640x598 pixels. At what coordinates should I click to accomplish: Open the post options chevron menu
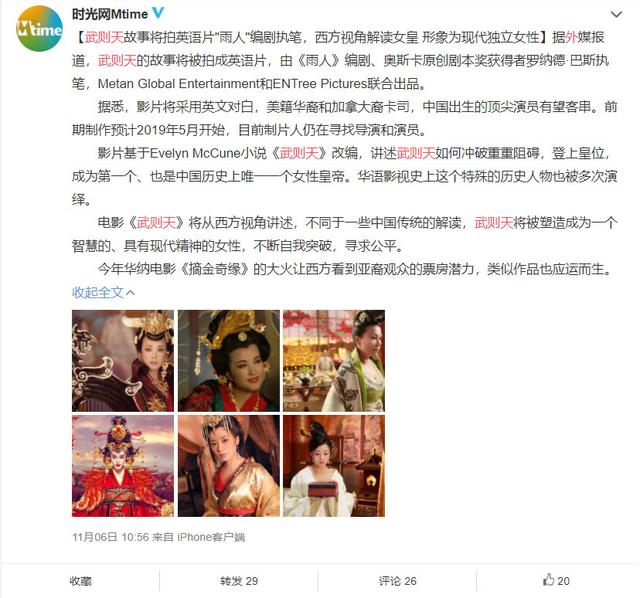[x=616, y=15]
